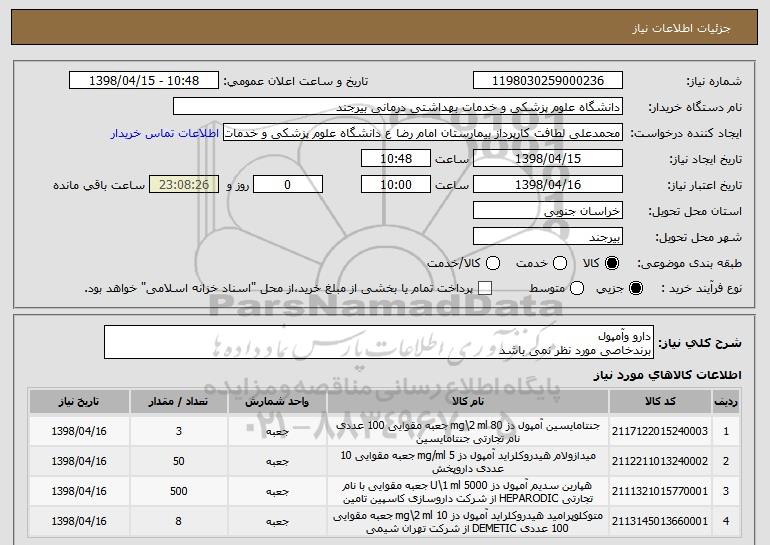Select the متوسط purchase type radio

577,288
